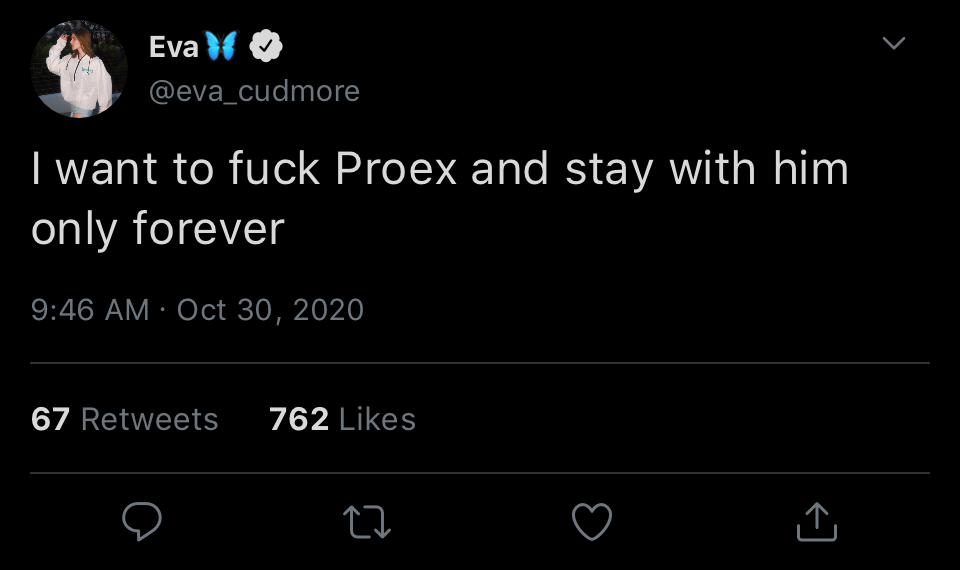Screen dimensions: 960x570
Task: Open the share tweet options
Action: pos(815,521)
